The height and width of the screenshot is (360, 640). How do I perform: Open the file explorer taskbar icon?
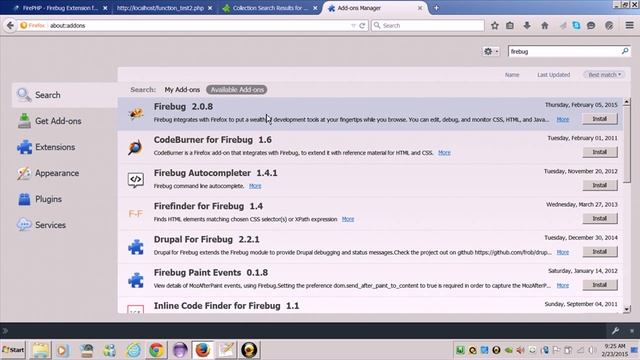[40, 350]
